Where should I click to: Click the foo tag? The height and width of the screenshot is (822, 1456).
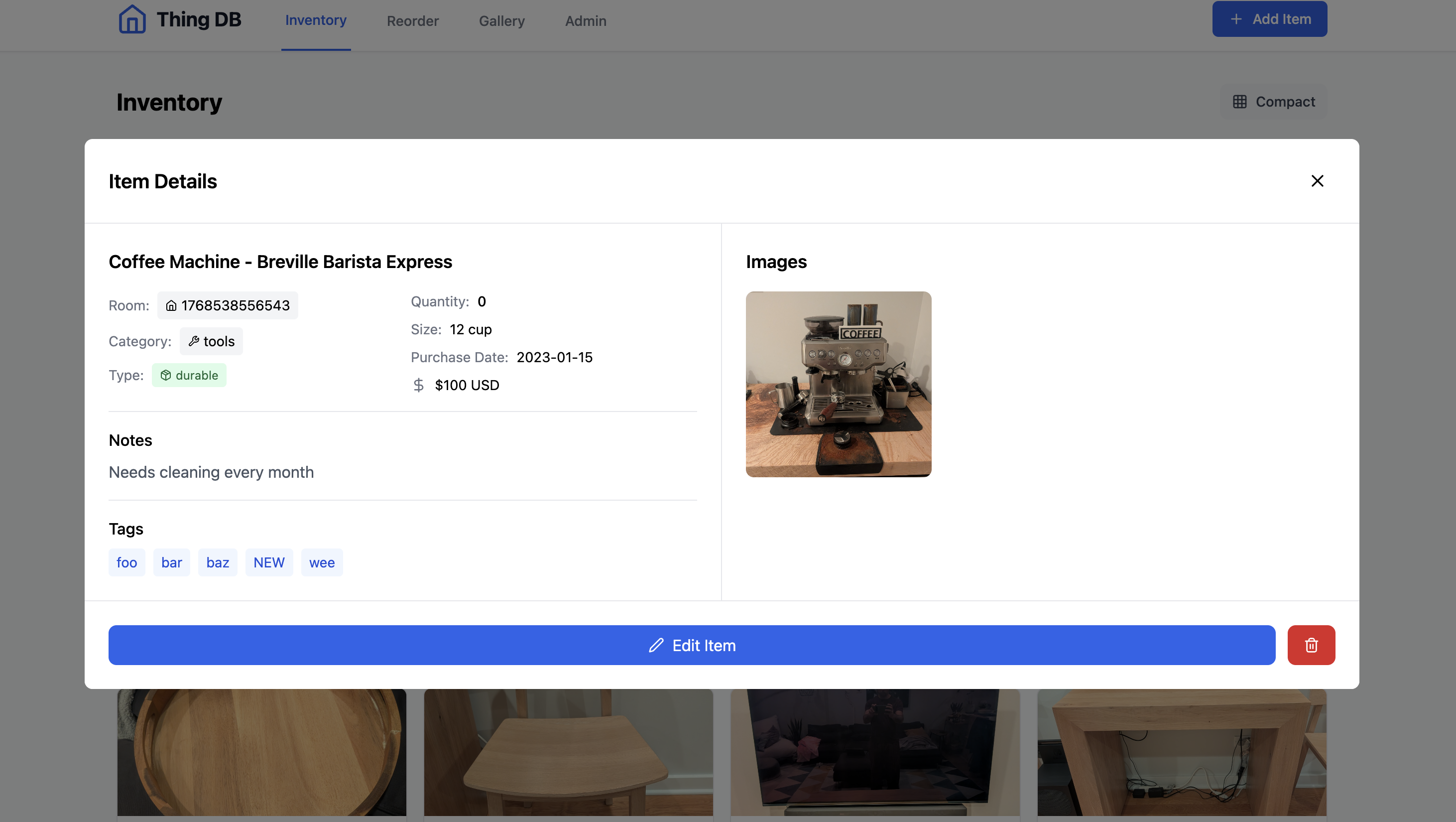126,562
